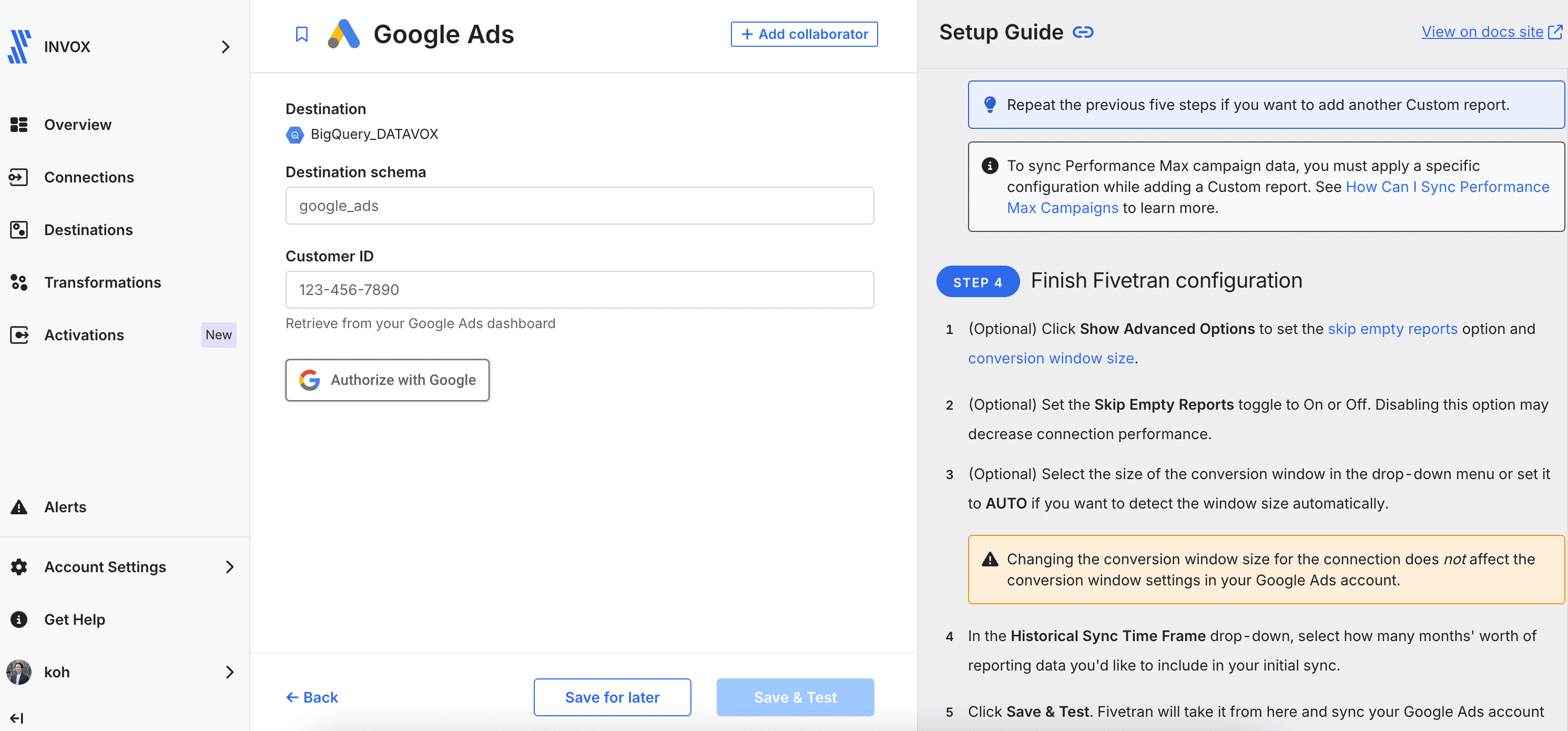Image resolution: width=1568 pixels, height=731 pixels.
Task: Click the Destinations icon in sidebar
Action: click(19, 229)
